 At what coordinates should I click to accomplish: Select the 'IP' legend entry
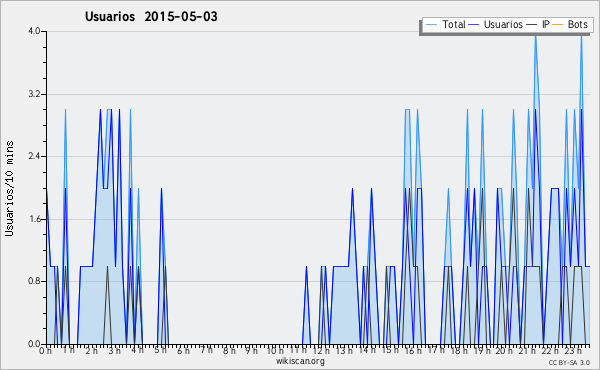(x=538, y=25)
